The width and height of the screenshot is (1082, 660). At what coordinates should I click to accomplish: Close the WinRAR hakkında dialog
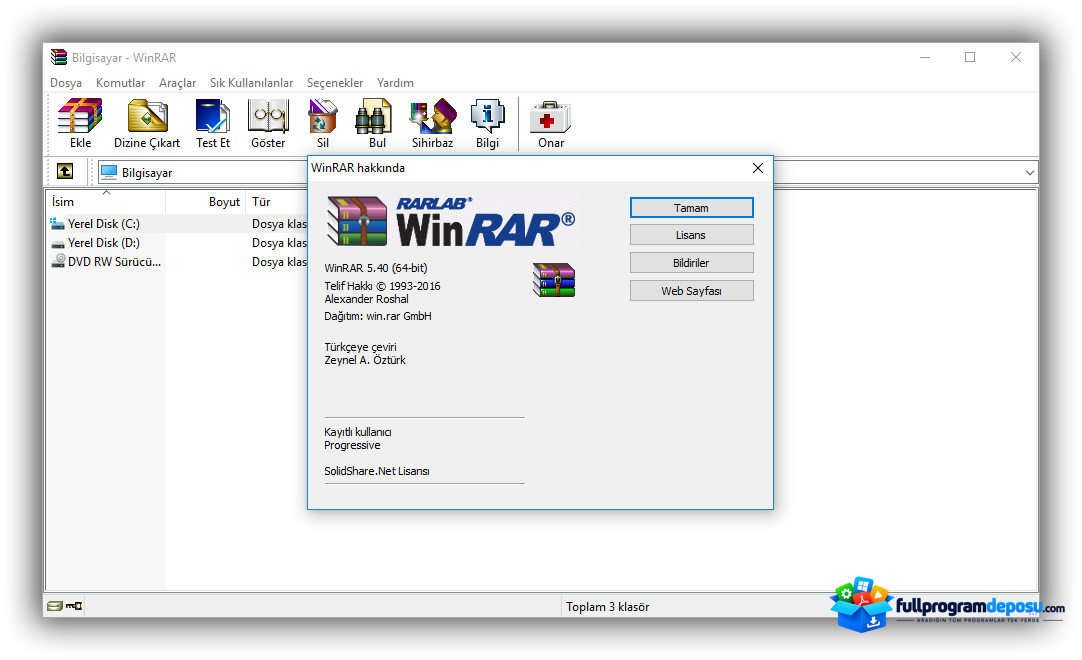[x=758, y=168]
